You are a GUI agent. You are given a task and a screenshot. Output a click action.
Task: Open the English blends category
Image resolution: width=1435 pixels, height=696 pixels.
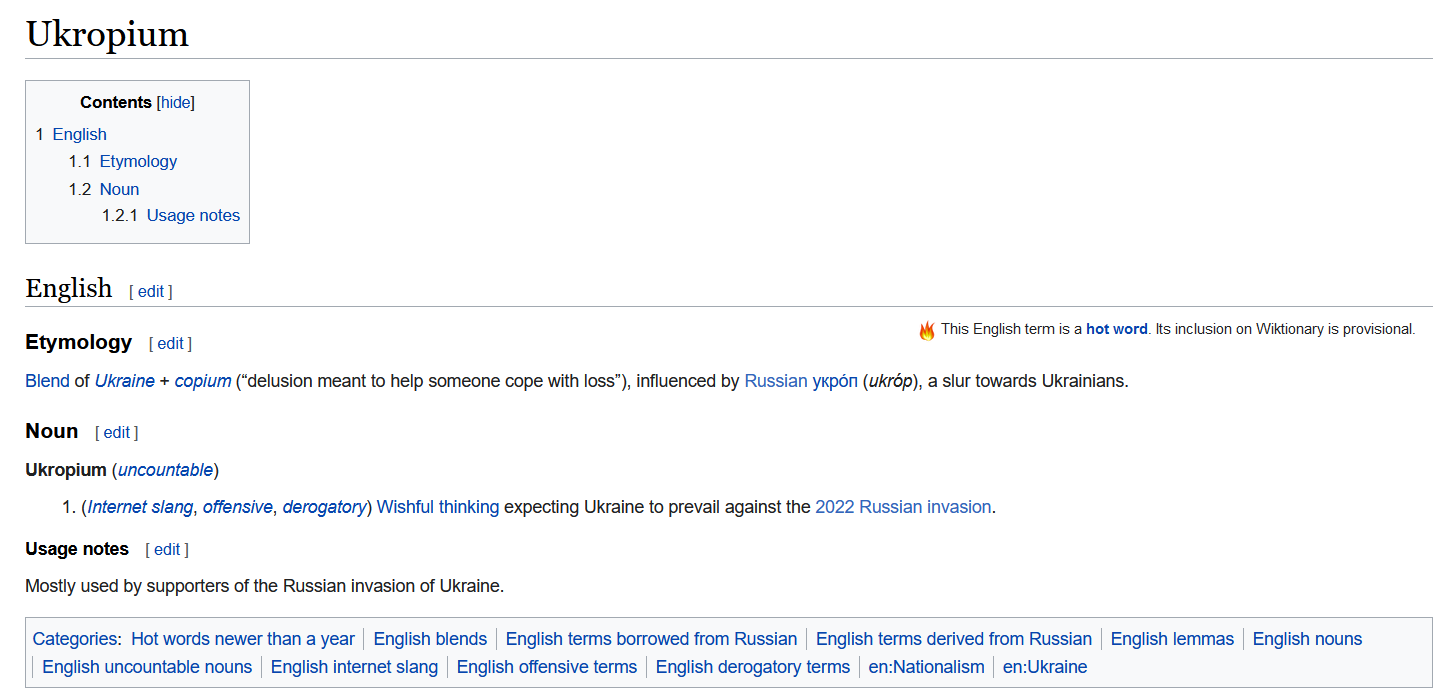pyautogui.click(x=430, y=639)
